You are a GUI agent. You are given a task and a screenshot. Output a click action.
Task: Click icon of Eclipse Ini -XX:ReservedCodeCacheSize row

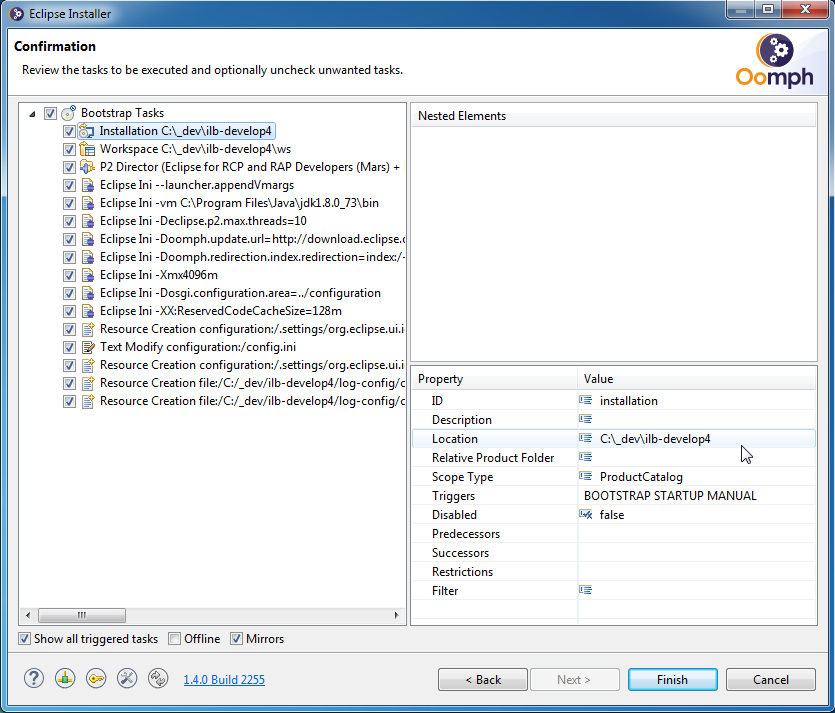point(88,311)
